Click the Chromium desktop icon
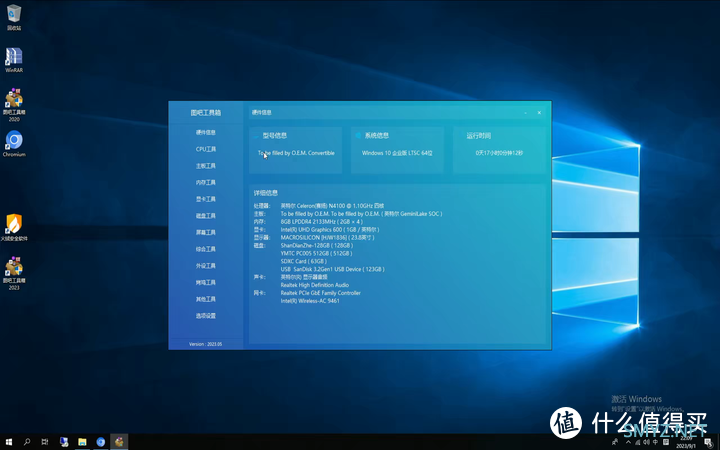720x450 pixels. coord(14,144)
